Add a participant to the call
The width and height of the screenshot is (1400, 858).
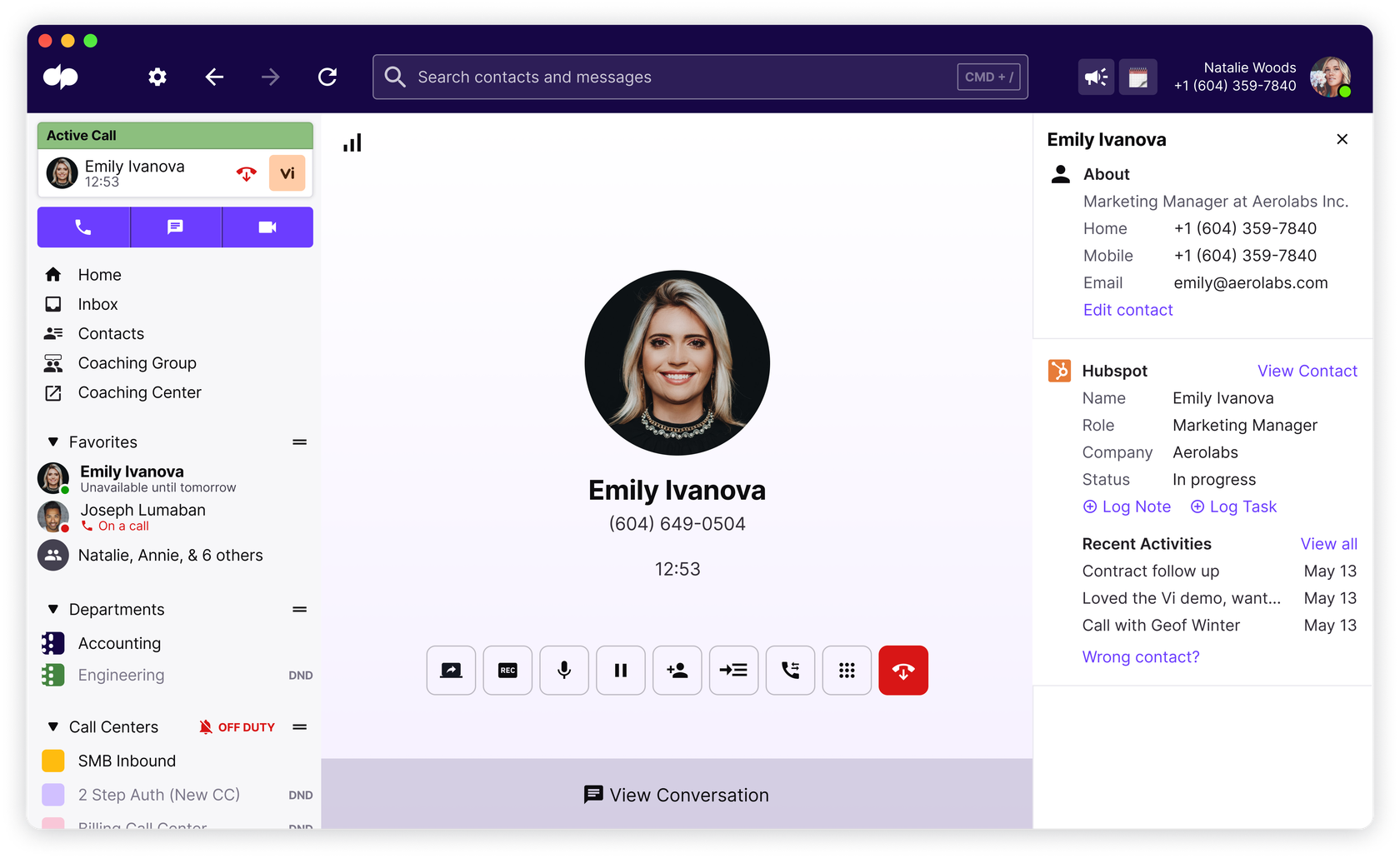click(677, 670)
